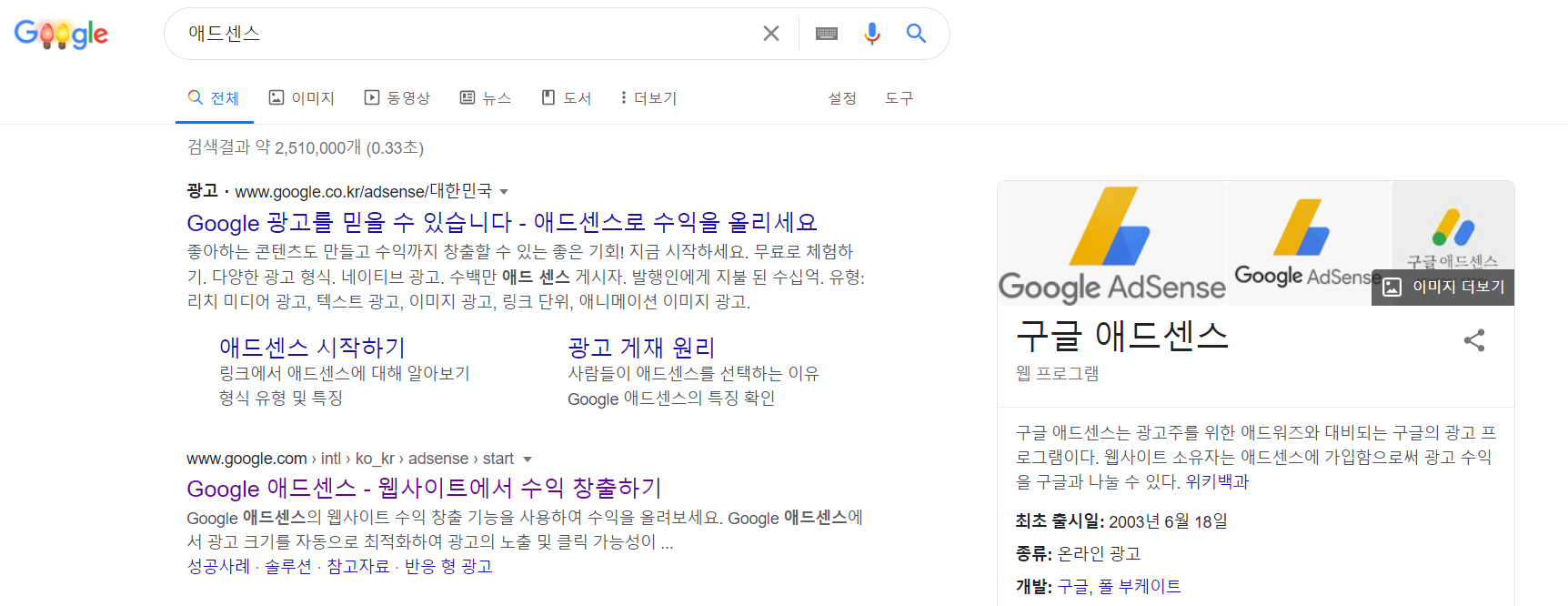
Task: Click the 웹 프로그램 subtitle
Action: click(x=1057, y=373)
